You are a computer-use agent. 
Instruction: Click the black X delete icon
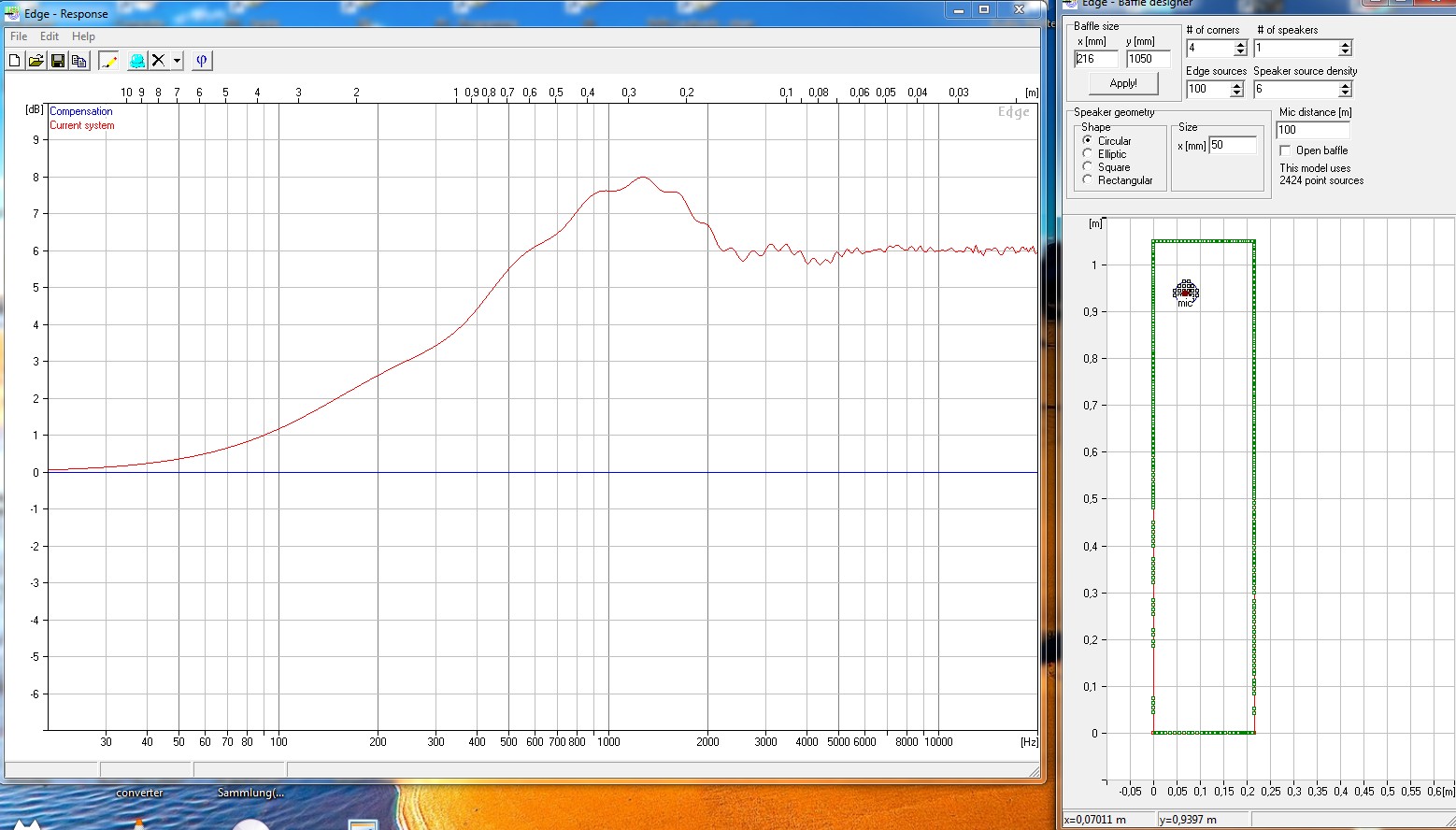pyautogui.click(x=159, y=61)
